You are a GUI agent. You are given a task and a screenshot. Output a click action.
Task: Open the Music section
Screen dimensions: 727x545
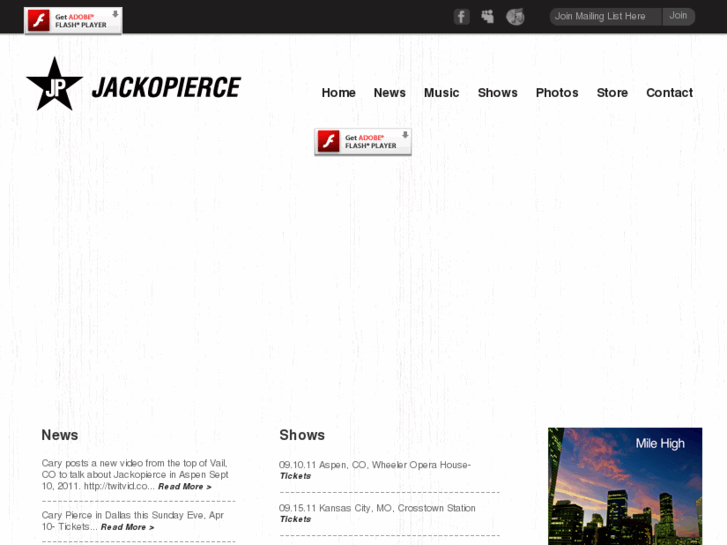(x=441, y=93)
